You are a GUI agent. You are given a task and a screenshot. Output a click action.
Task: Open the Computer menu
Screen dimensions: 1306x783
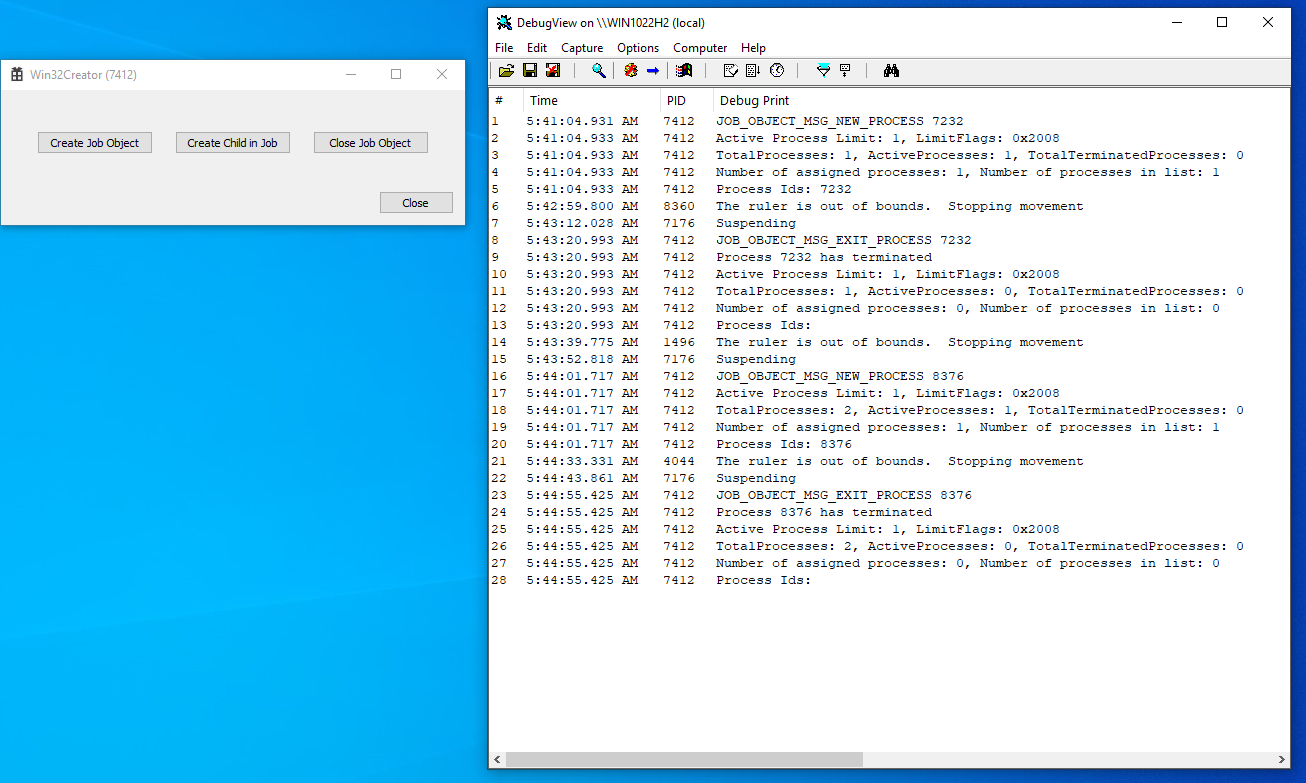(x=700, y=47)
